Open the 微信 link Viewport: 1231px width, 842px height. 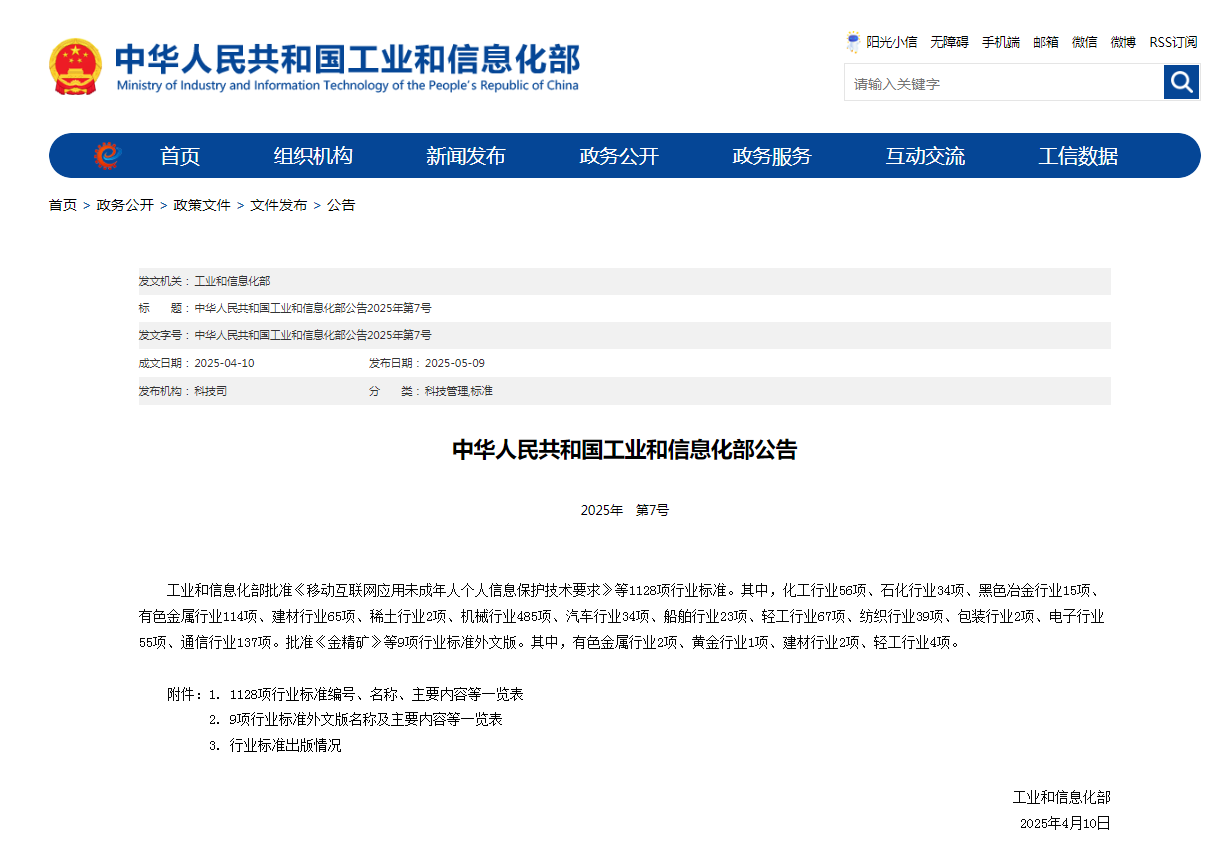click(1085, 42)
